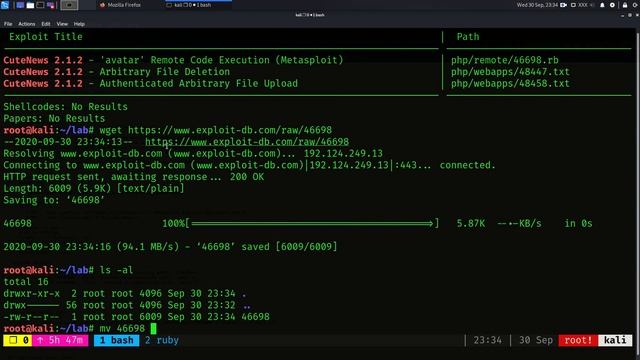Open the Edit menu in the terminal
Viewport: 640px width, 360px height.
[46, 24]
